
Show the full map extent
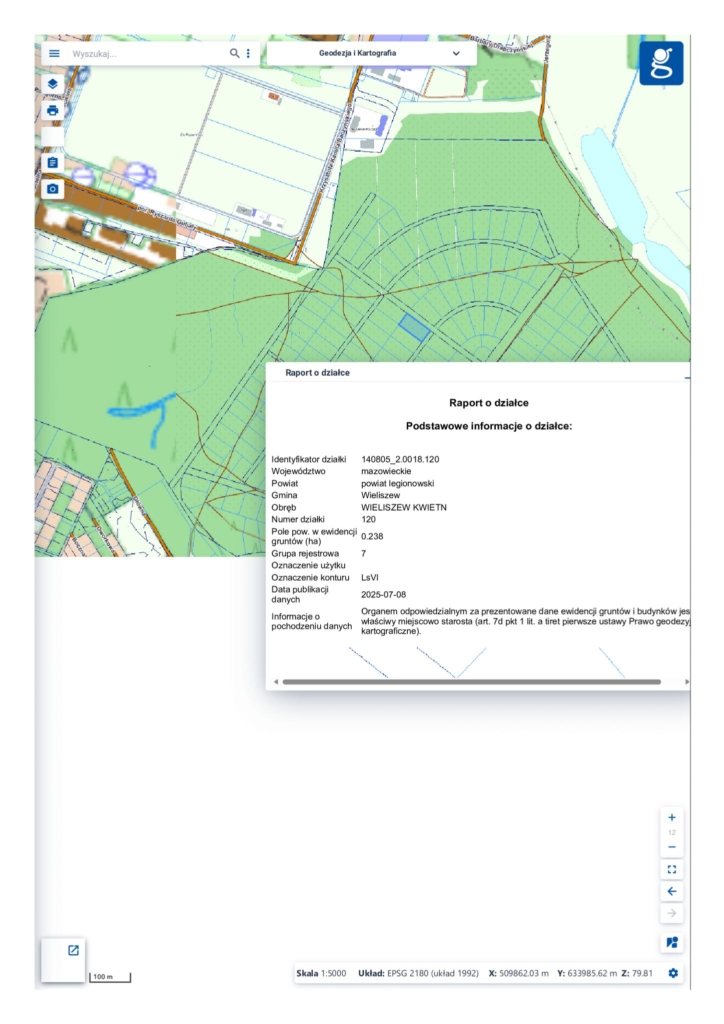(x=671, y=869)
